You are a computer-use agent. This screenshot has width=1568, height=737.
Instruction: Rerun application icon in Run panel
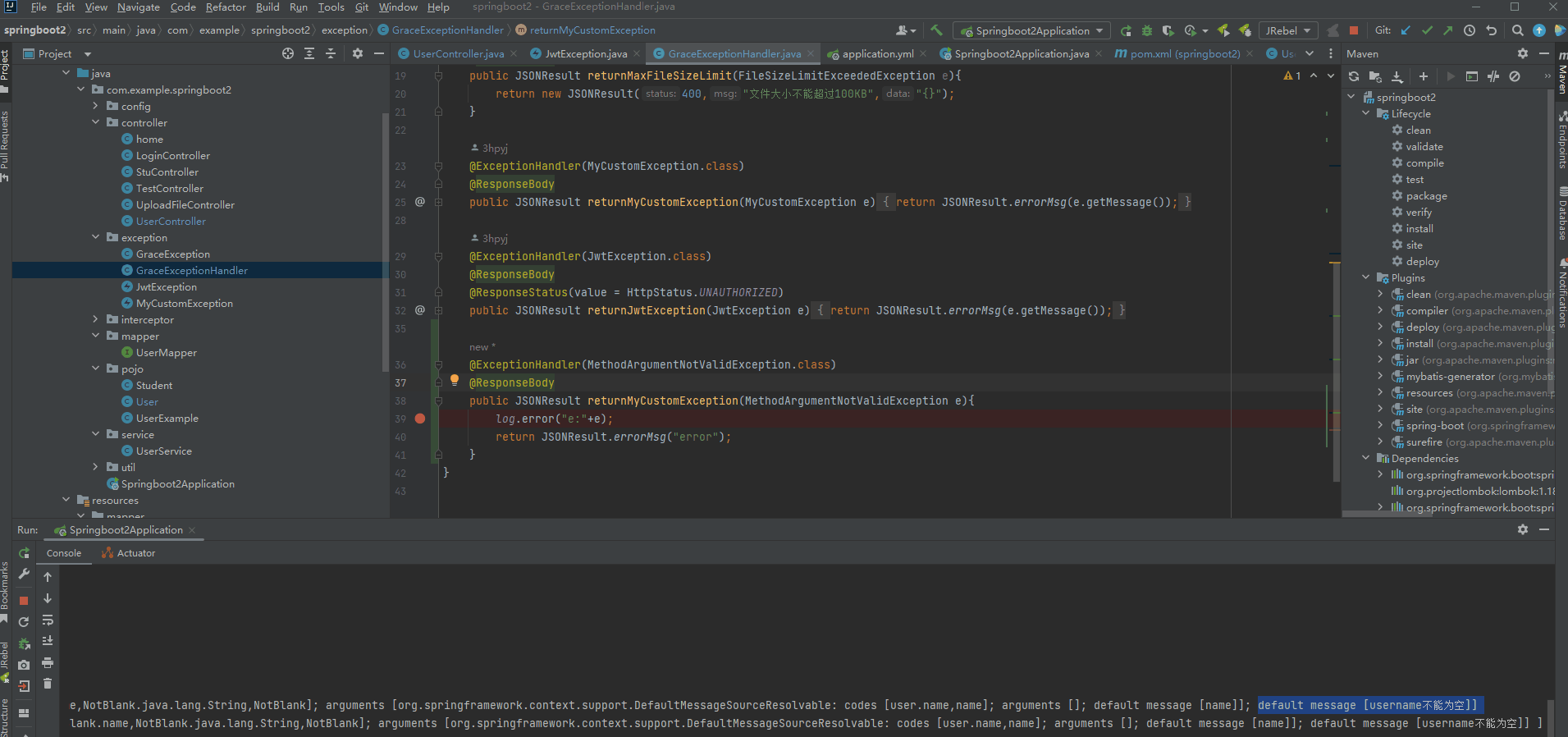pos(24,553)
